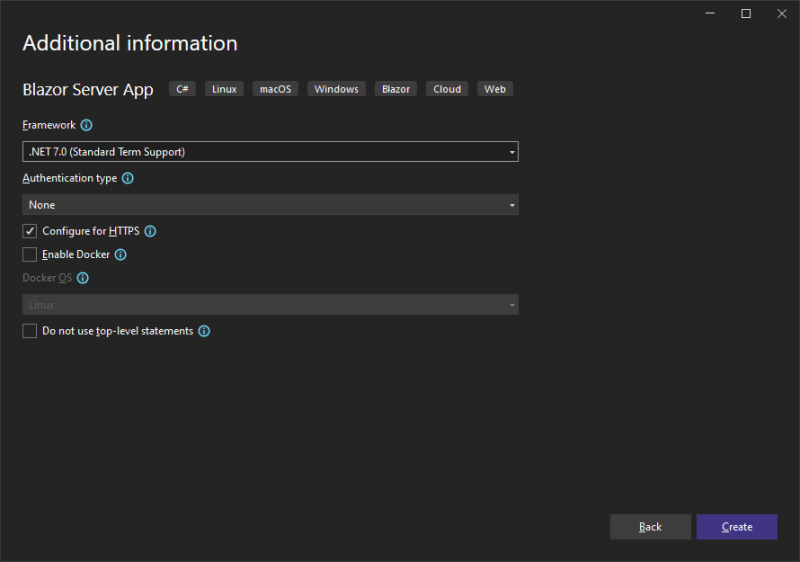Screen dimensions: 800x562
Task: Click the Docker OS label
Action: click(47, 278)
